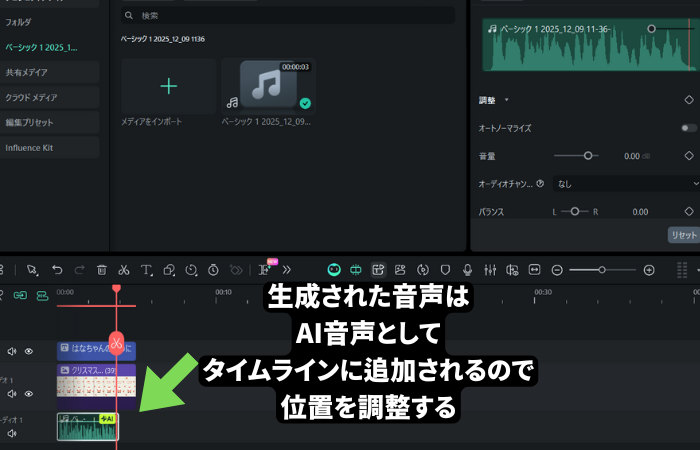
Task: Toggle the オートノーマライズ switch
Action: 689,128
